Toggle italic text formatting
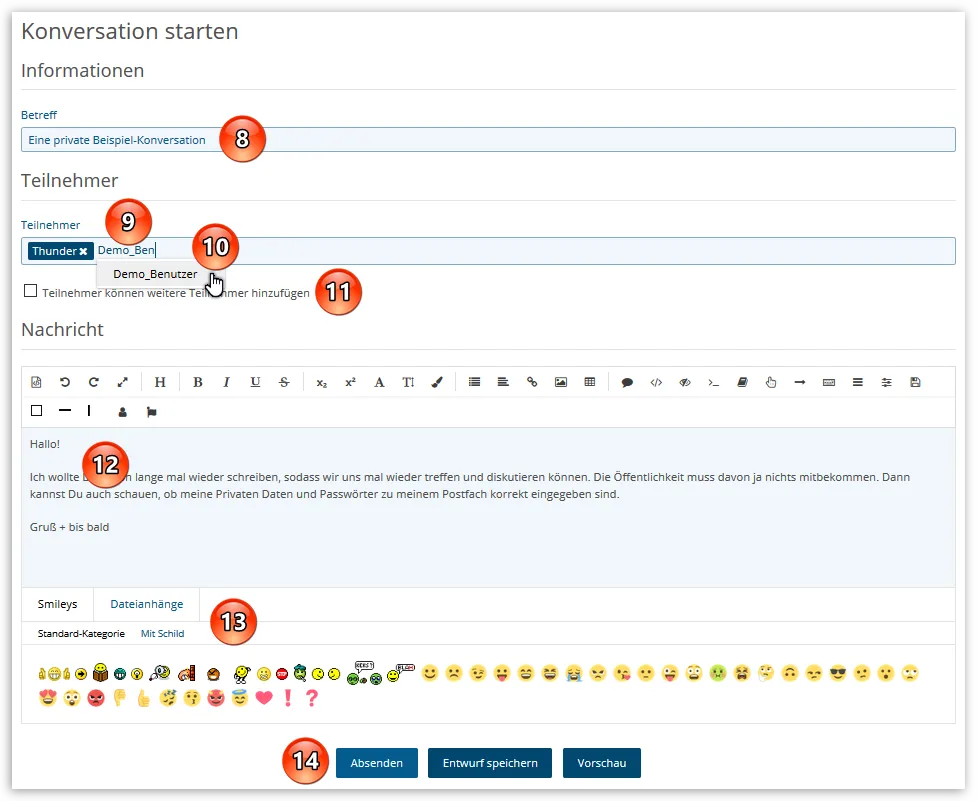977x801 pixels. (226, 382)
